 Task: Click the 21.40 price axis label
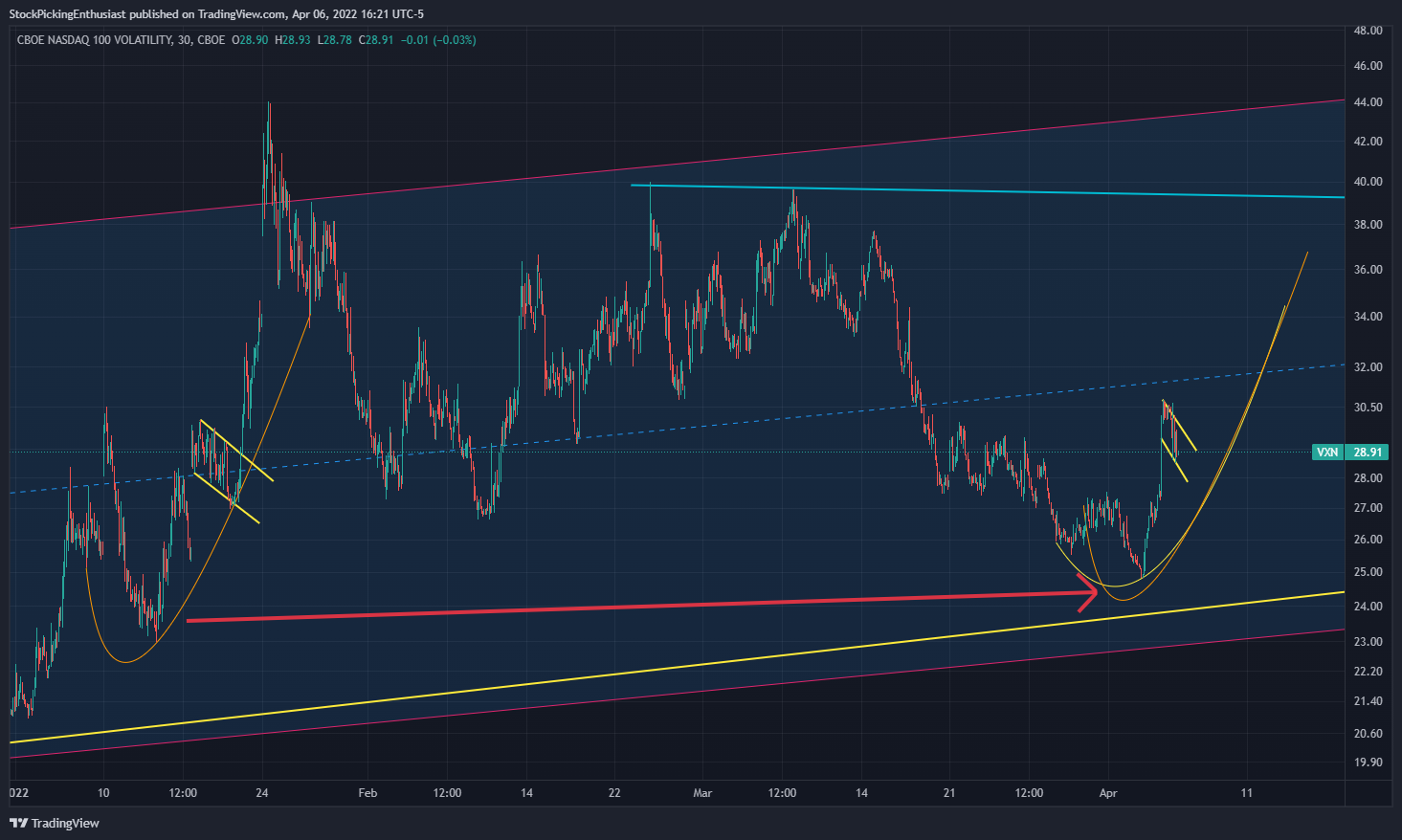[x=1369, y=701]
